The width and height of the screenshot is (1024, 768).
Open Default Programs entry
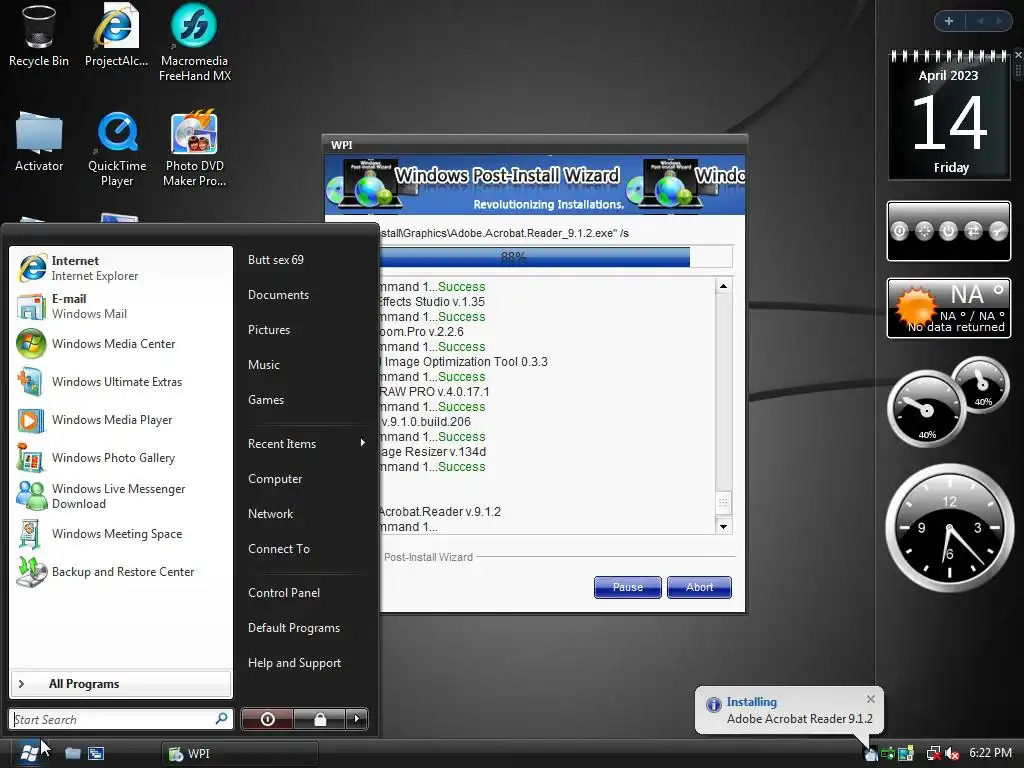294,628
